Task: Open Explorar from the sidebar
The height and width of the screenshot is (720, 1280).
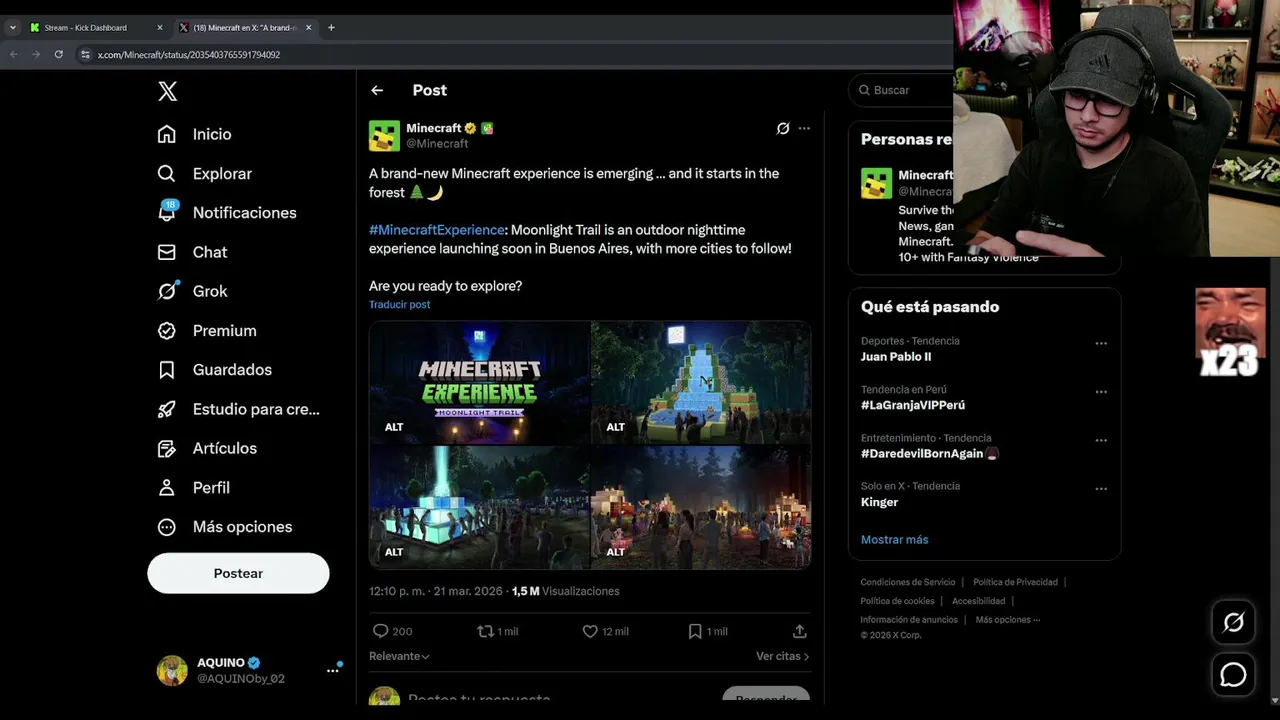Action: coord(205,173)
